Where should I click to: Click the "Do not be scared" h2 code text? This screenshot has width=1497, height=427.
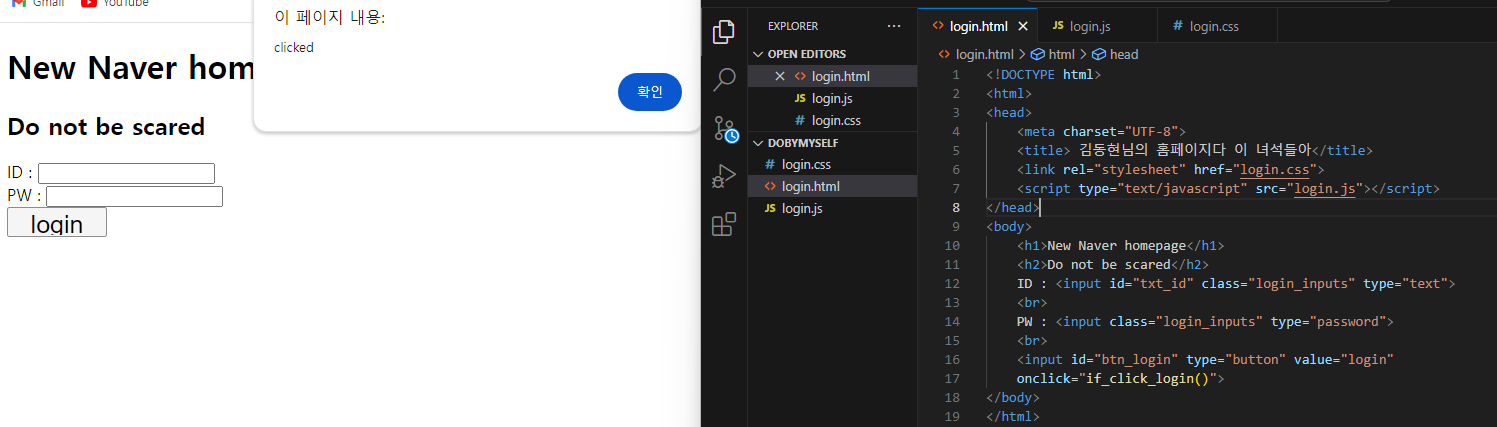click(x=1108, y=264)
